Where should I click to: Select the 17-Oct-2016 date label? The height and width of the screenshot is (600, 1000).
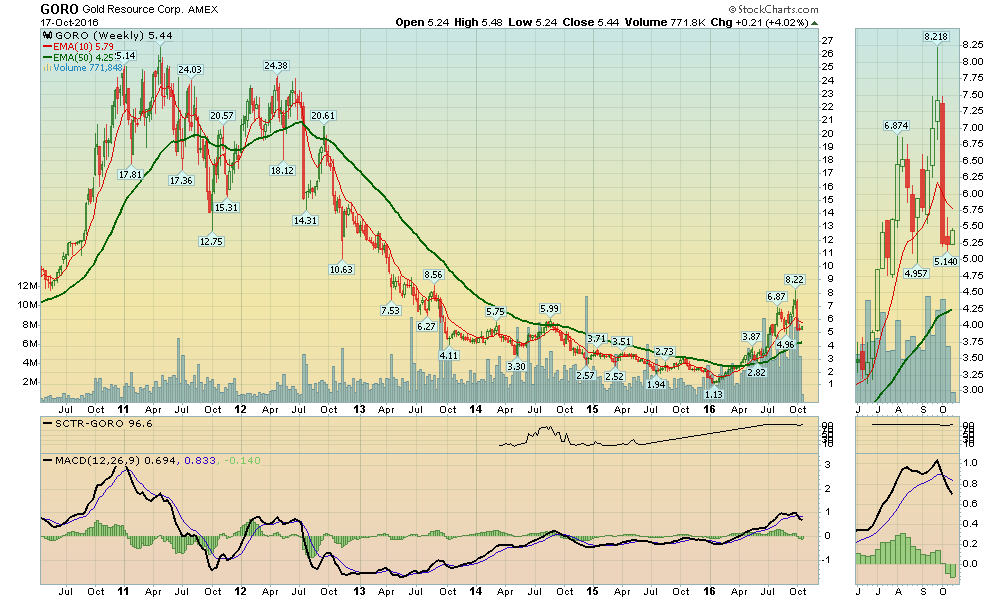tap(70, 22)
